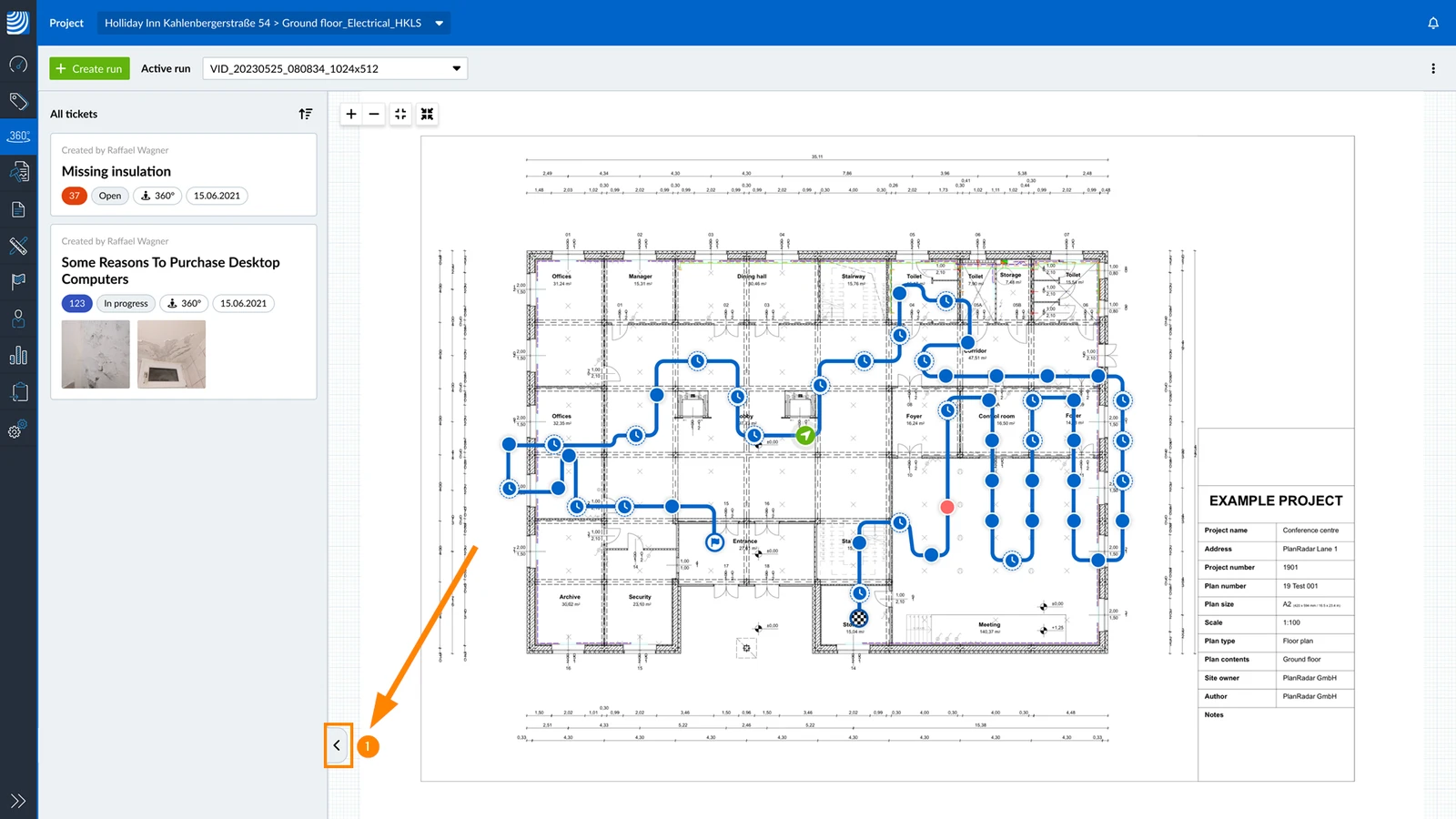Open the Active run dropdown
The image size is (1456, 819).
click(335, 68)
